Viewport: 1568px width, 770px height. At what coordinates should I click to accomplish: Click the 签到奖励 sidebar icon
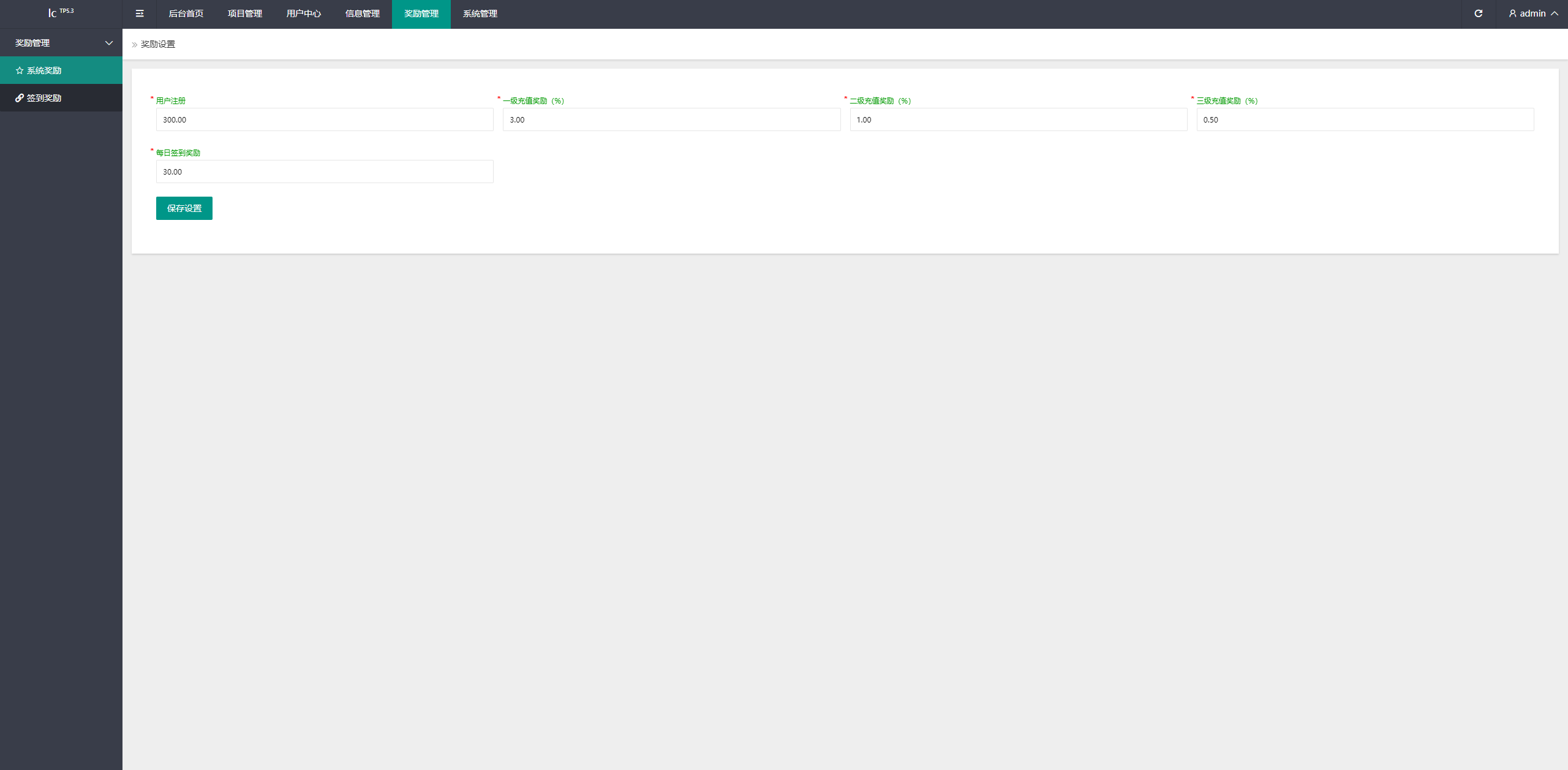(x=20, y=98)
